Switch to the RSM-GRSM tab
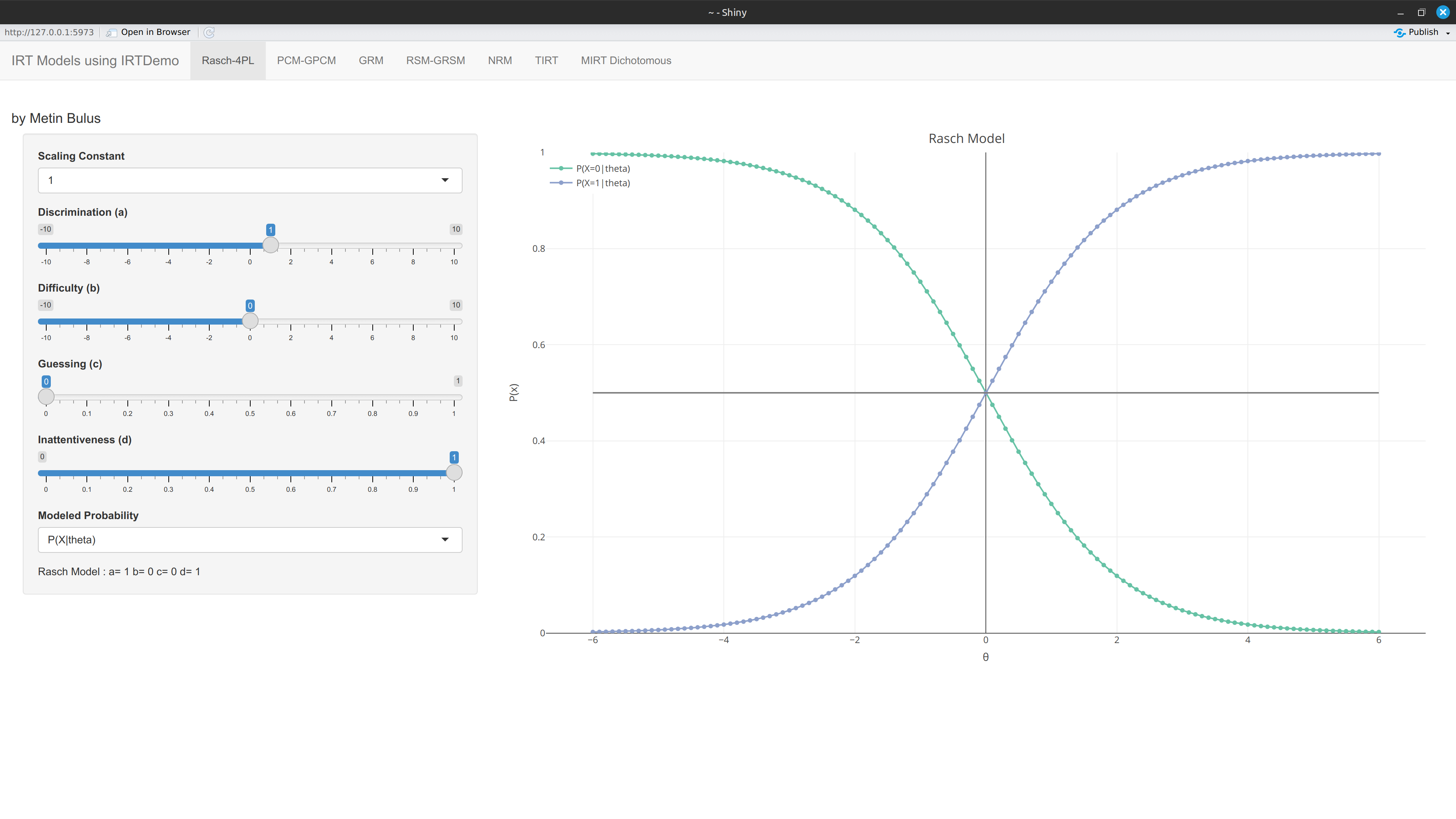The height and width of the screenshot is (819, 1456). pos(435,61)
